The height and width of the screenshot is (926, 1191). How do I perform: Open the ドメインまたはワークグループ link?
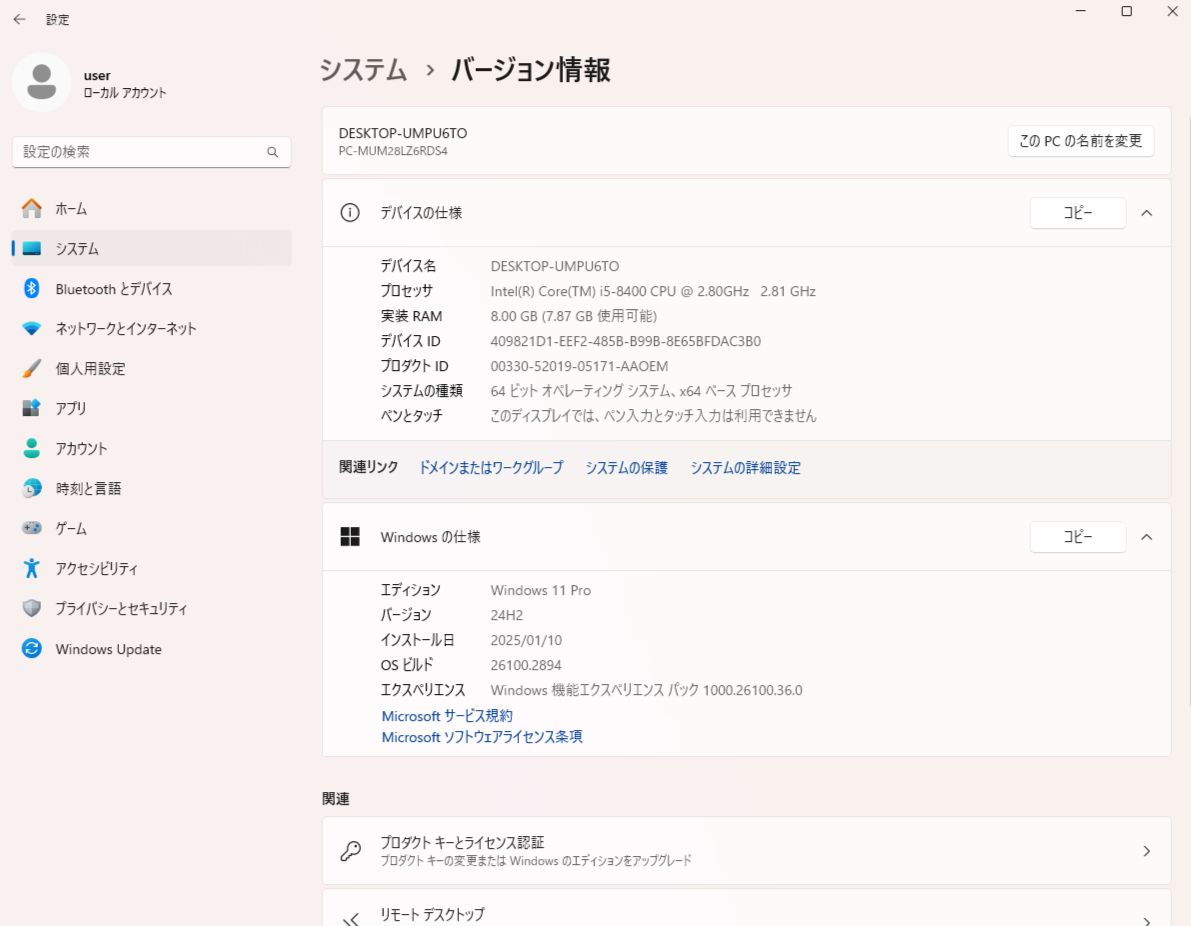coord(491,468)
